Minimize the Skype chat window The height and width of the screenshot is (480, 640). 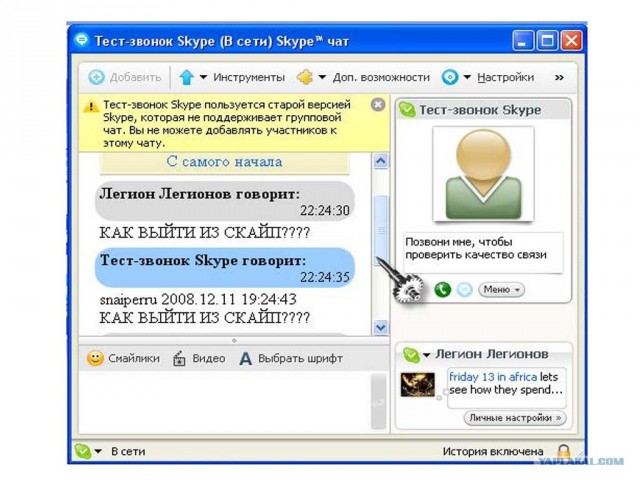pyautogui.click(x=523, y=40)
